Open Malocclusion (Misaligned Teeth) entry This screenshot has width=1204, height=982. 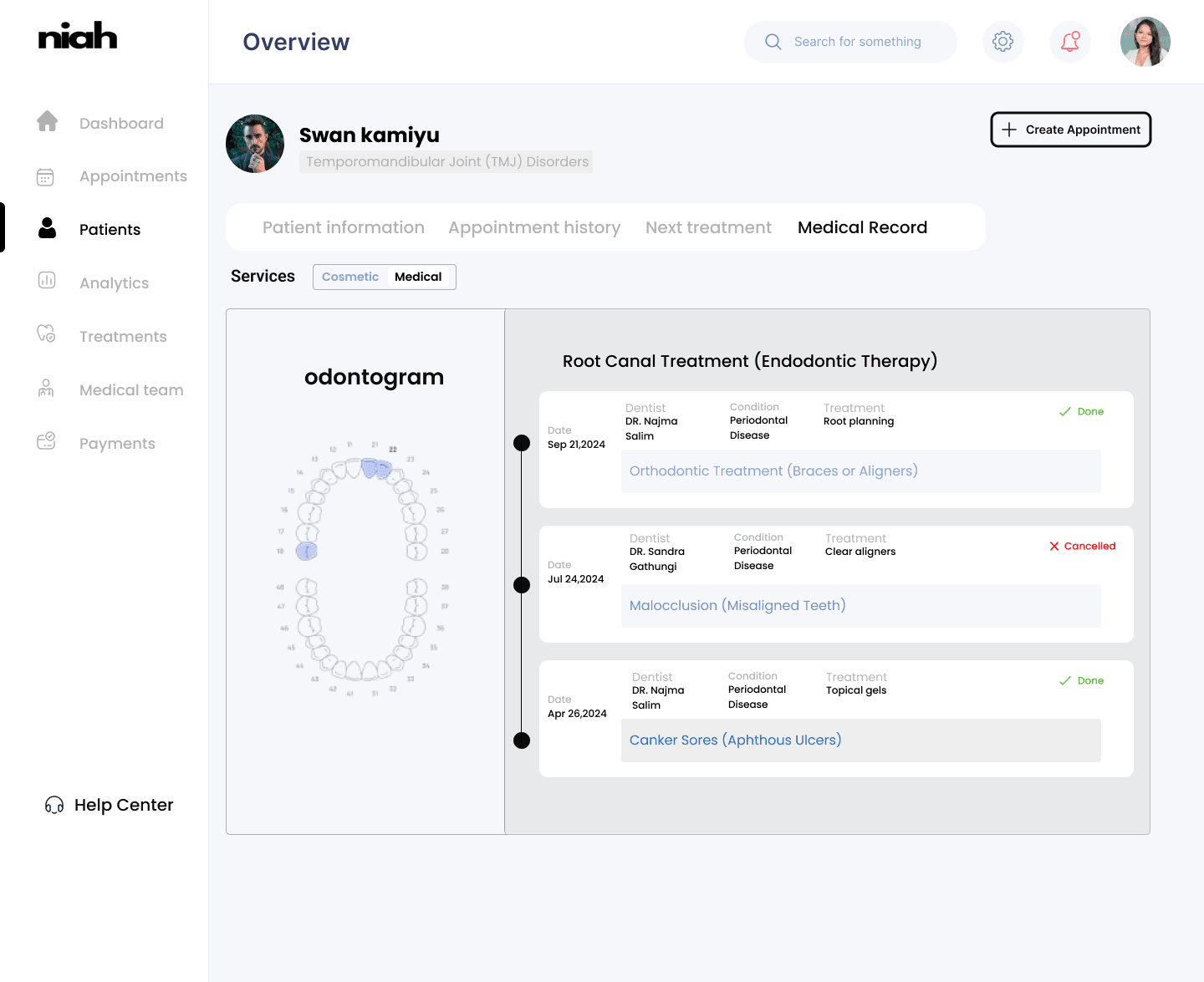tap(861, 606)
